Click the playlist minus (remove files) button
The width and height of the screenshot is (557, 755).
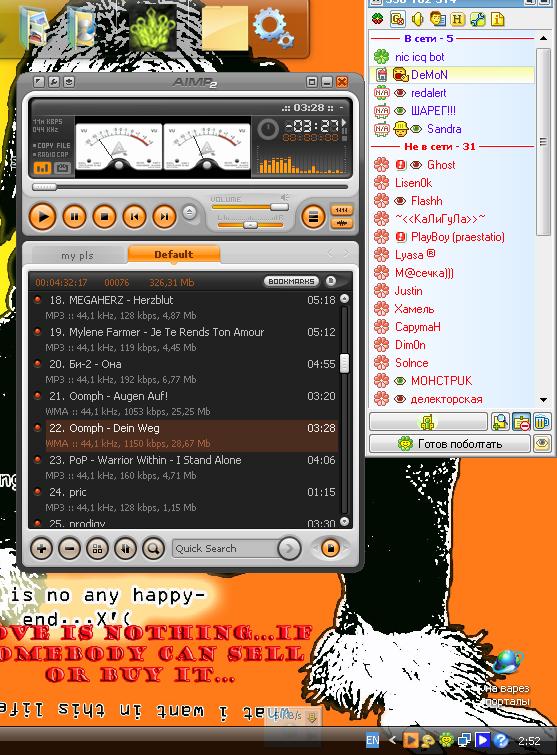tap(69, 548)
